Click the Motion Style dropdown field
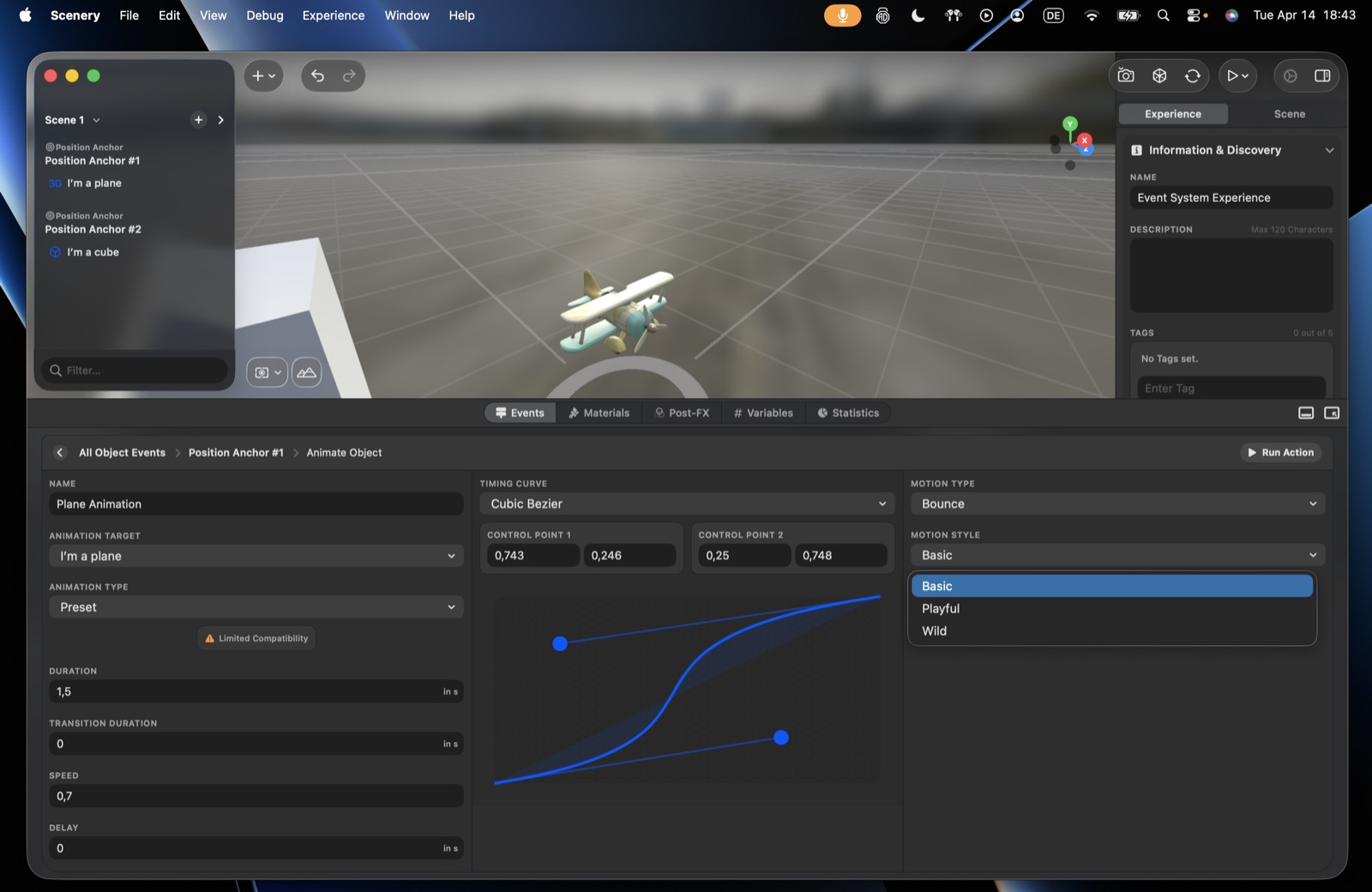This screenshot has height=892, width=1372. coord(1117,555)
